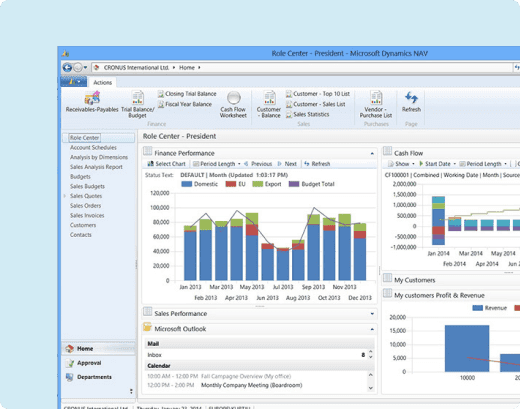Show Previous period in Finance Performance

[258, 164]
